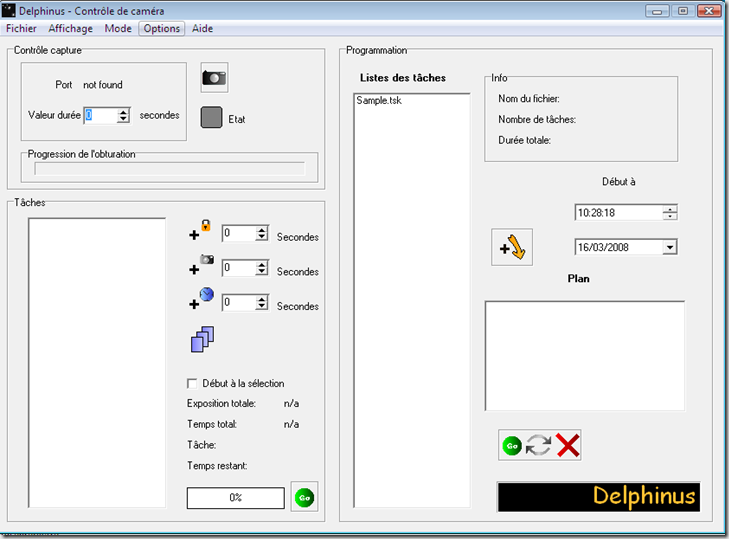Click the Delphinus app icon in title bar
This screenshot has width=729, height=539.
[8, 10]
